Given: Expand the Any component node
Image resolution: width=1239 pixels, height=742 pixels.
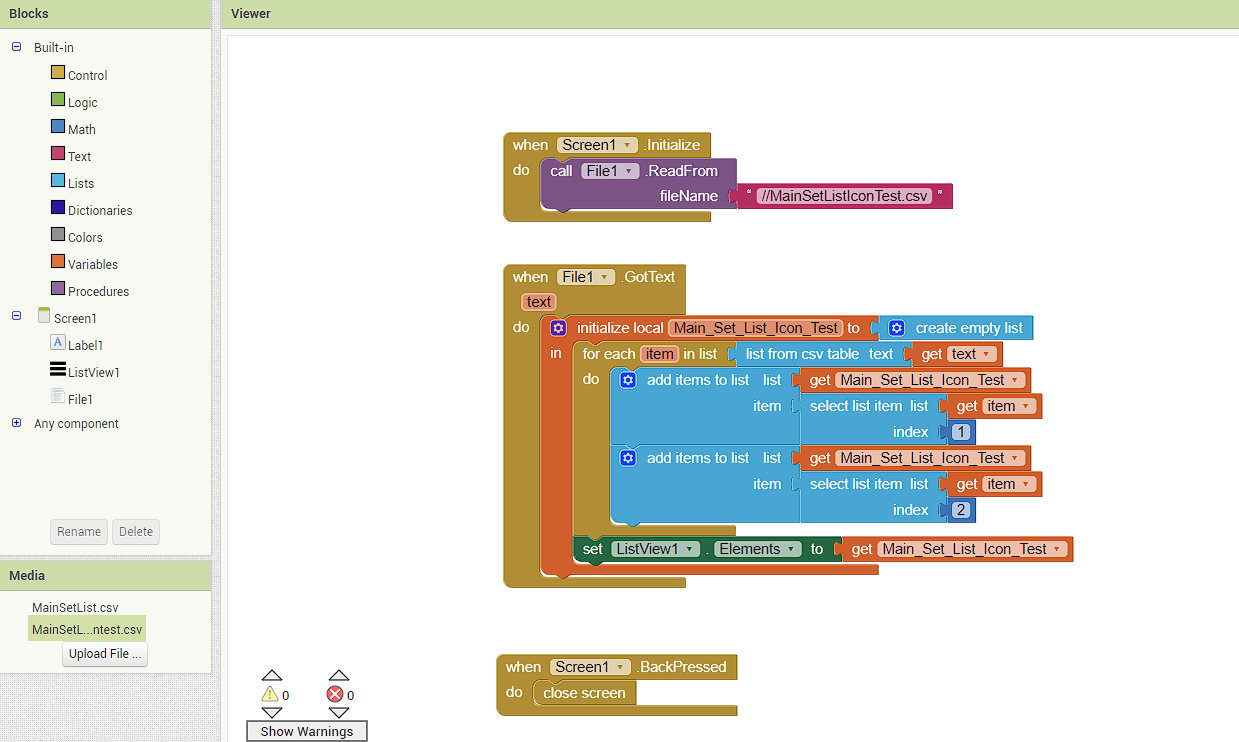Looking at the screenshot, I should click(16, 423).
